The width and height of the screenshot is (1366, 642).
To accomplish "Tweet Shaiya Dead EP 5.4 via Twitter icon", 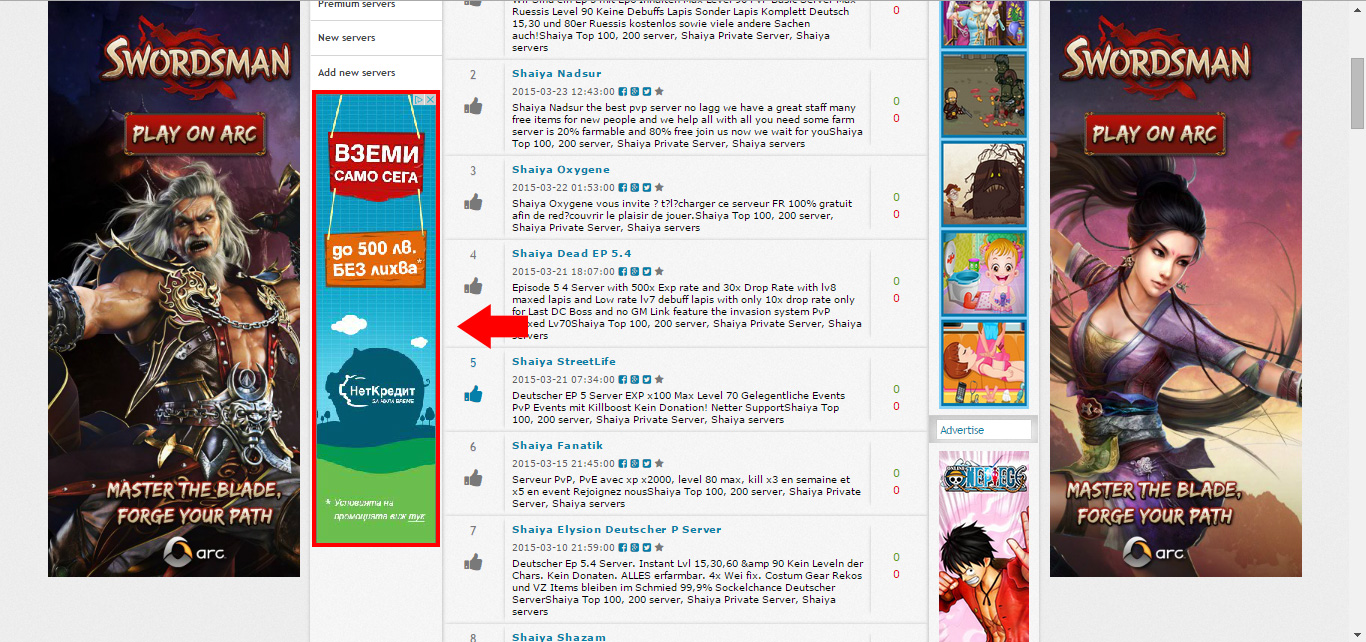I will (647, 271).
